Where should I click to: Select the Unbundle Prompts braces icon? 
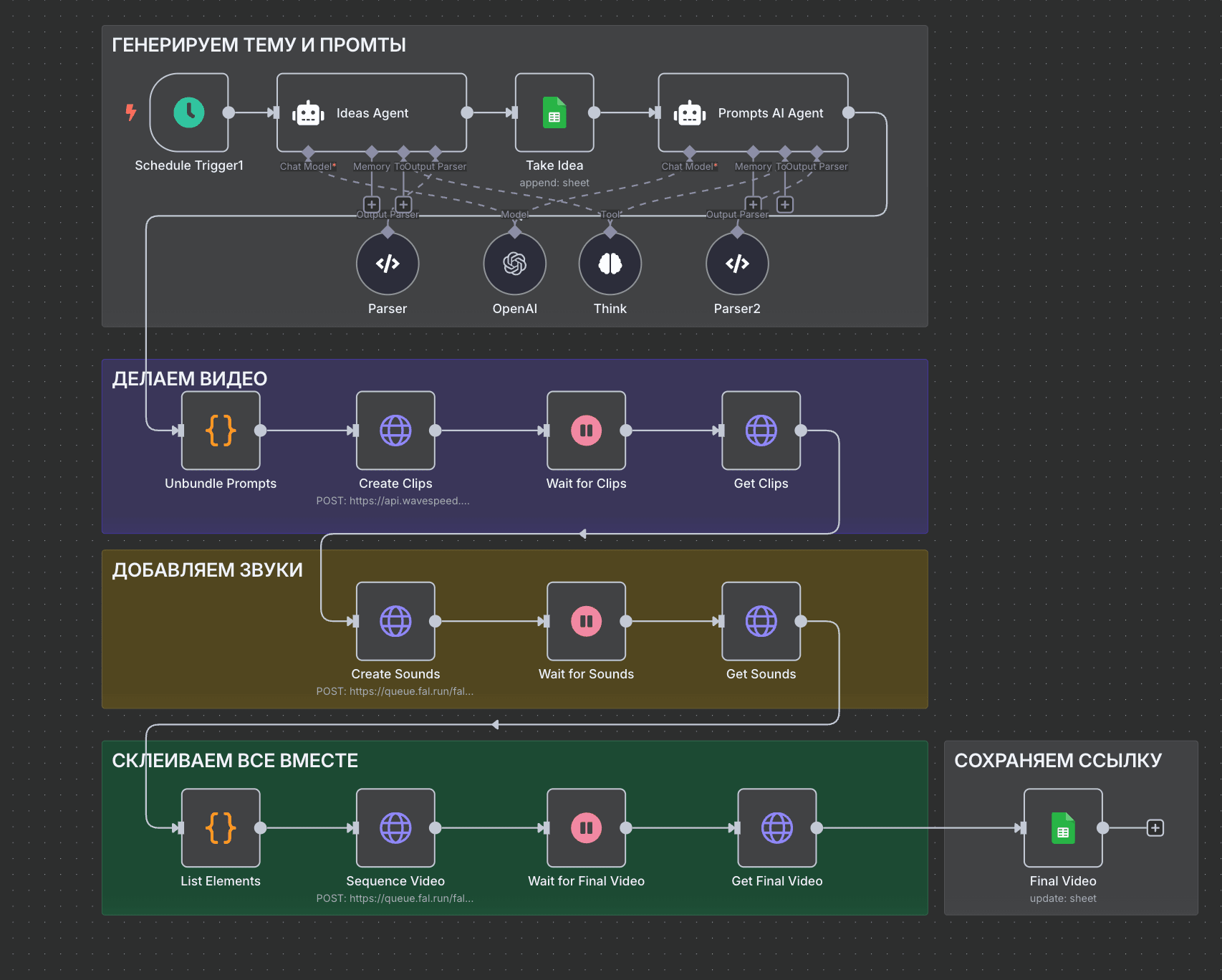(x=220, y=431)
